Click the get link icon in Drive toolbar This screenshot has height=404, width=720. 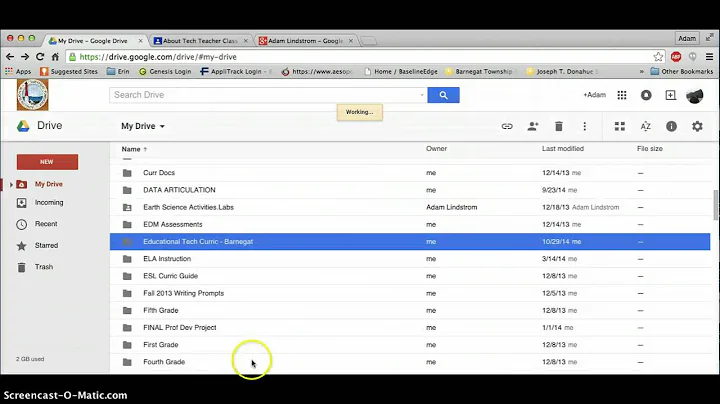pos(507,126)
